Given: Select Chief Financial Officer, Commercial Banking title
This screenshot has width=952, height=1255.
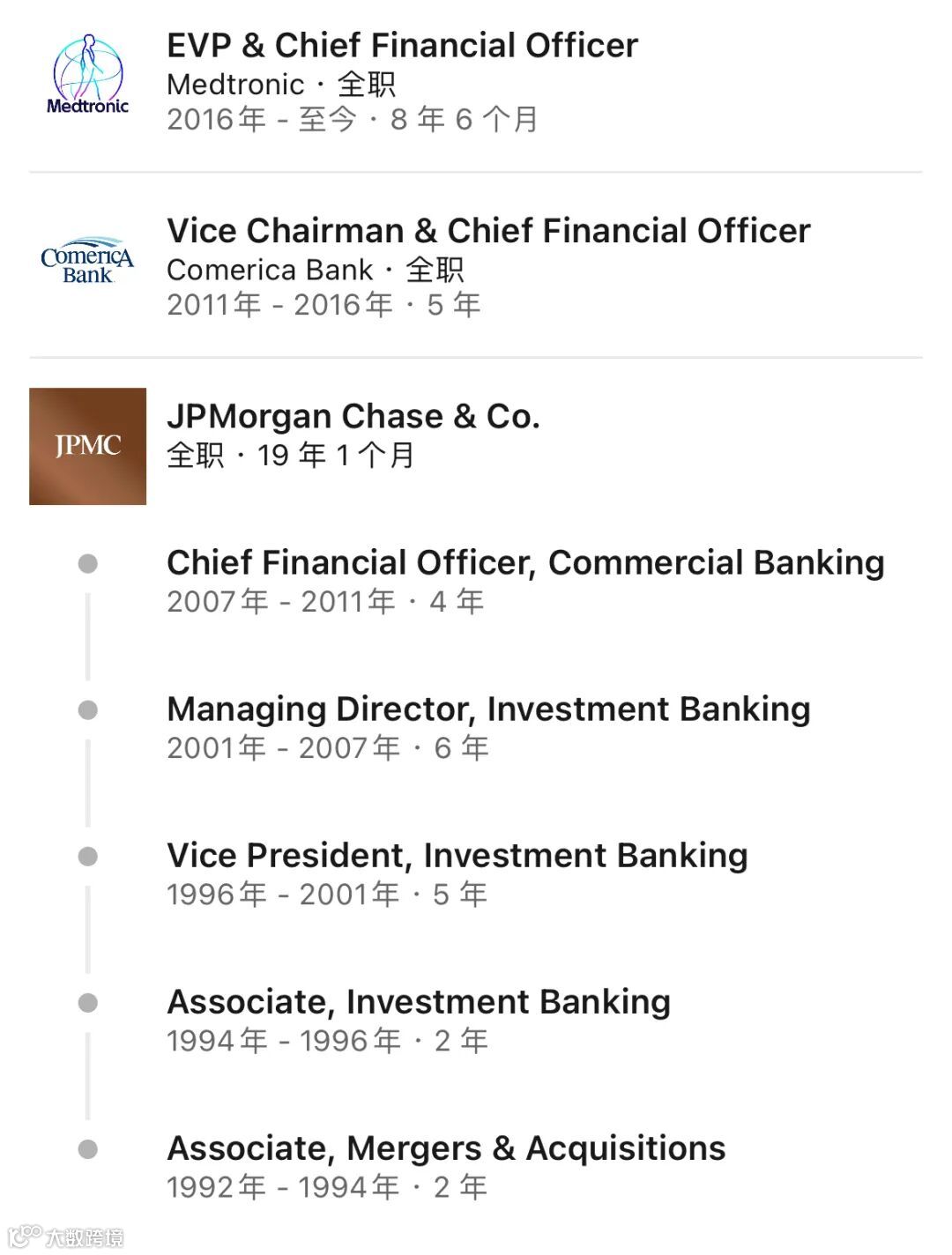Looking at the screenshot, I should [524, 562].
